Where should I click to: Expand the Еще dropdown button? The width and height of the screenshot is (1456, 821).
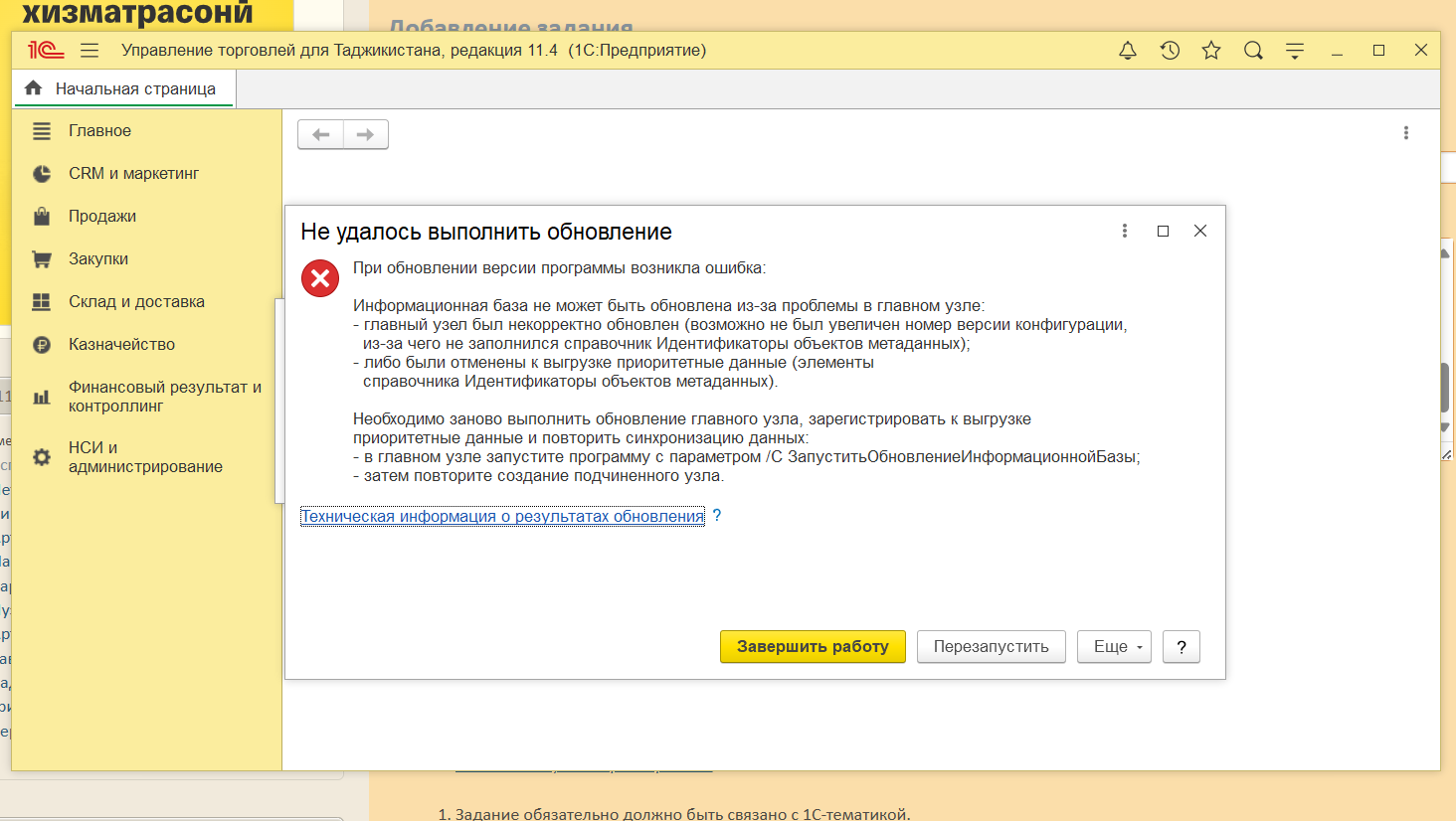click(1114, 646)
